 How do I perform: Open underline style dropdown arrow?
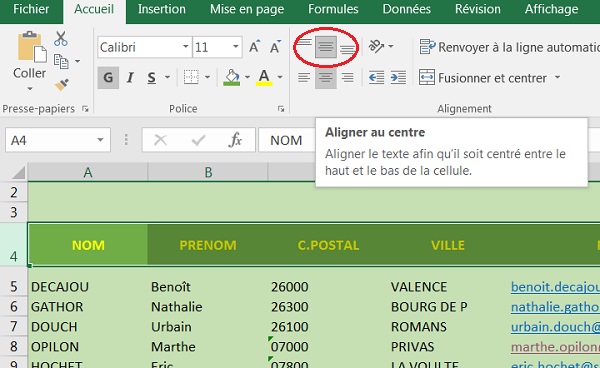(x=168, y=78)
